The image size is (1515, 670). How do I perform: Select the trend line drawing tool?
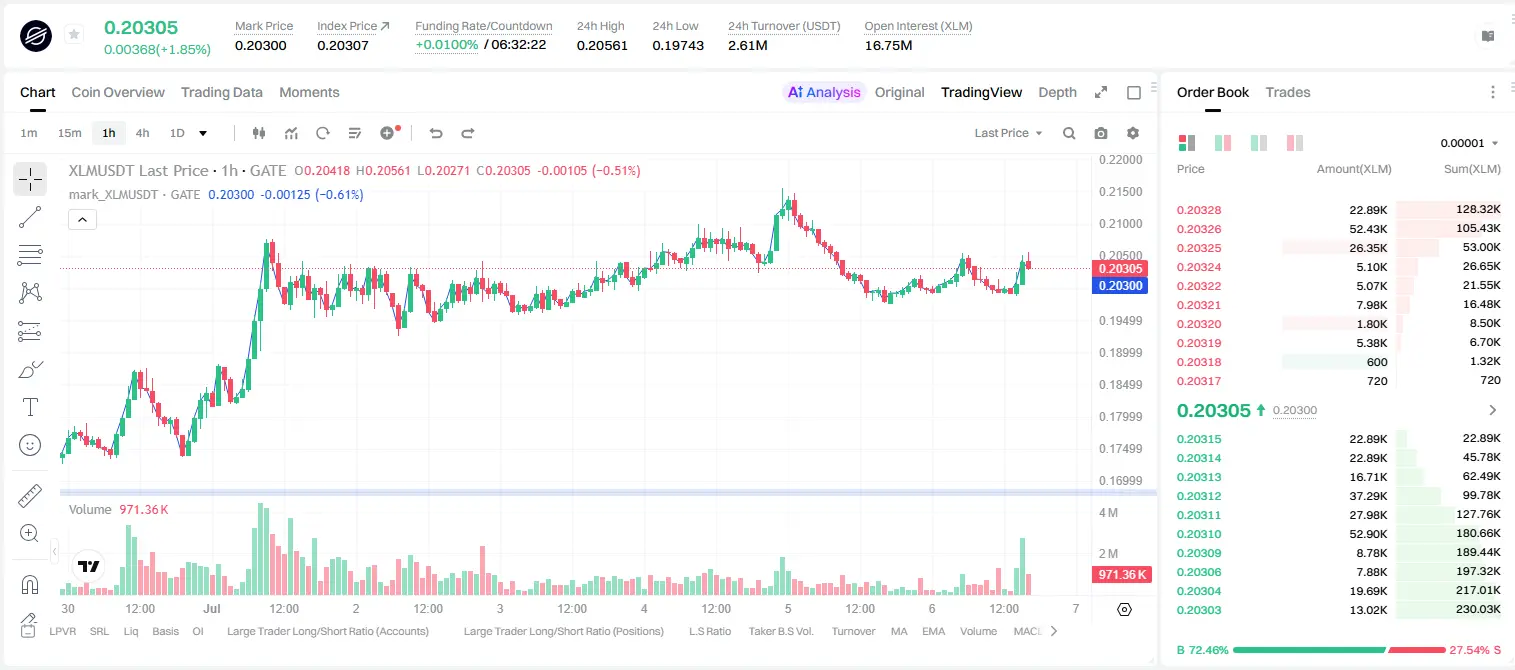click(30, 217)
